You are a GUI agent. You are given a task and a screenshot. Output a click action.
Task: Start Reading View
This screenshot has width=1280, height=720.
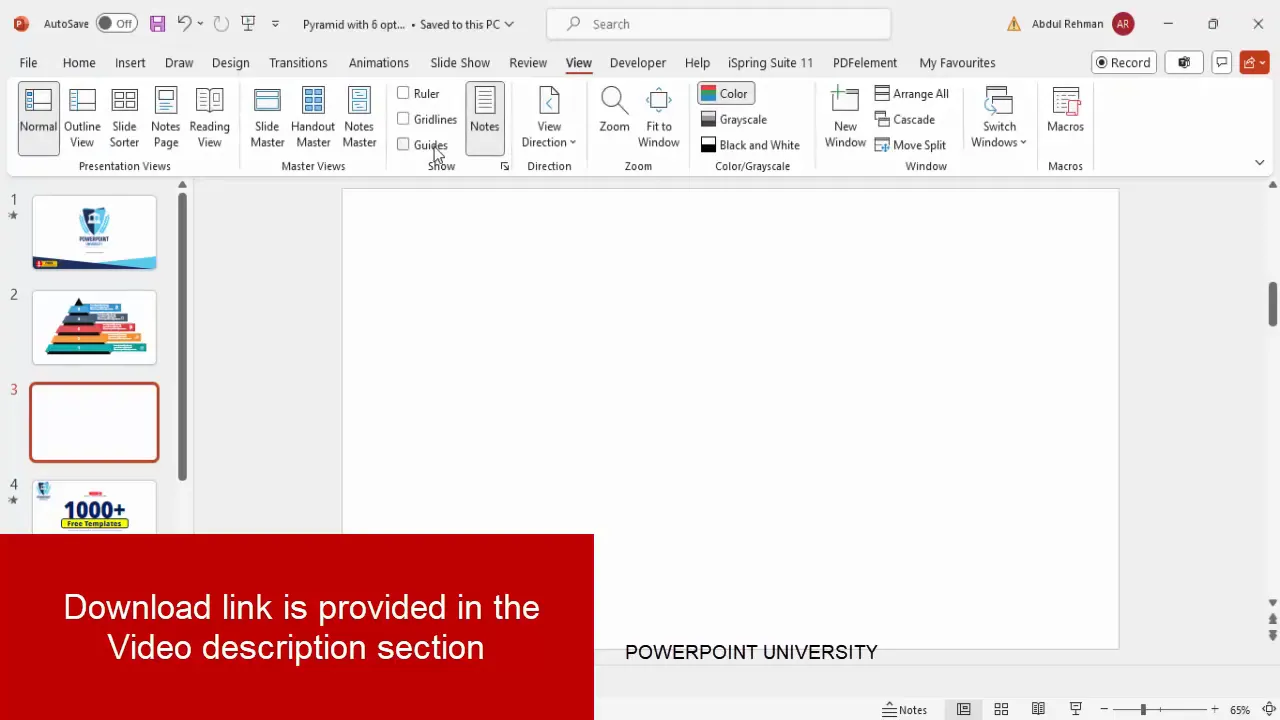pos(209,118)
